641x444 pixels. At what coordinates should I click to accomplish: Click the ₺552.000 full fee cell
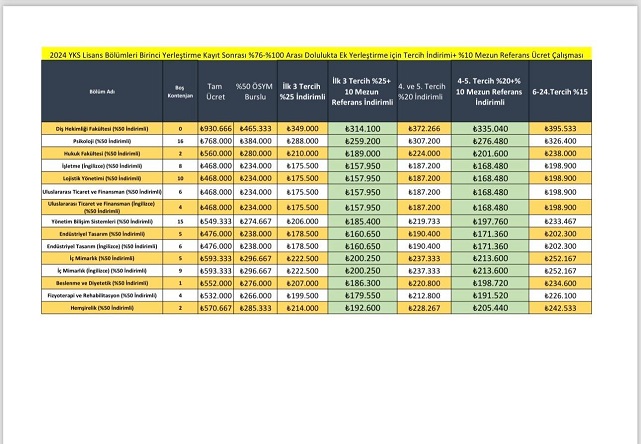pyautogui.click(x=215, y=283)
